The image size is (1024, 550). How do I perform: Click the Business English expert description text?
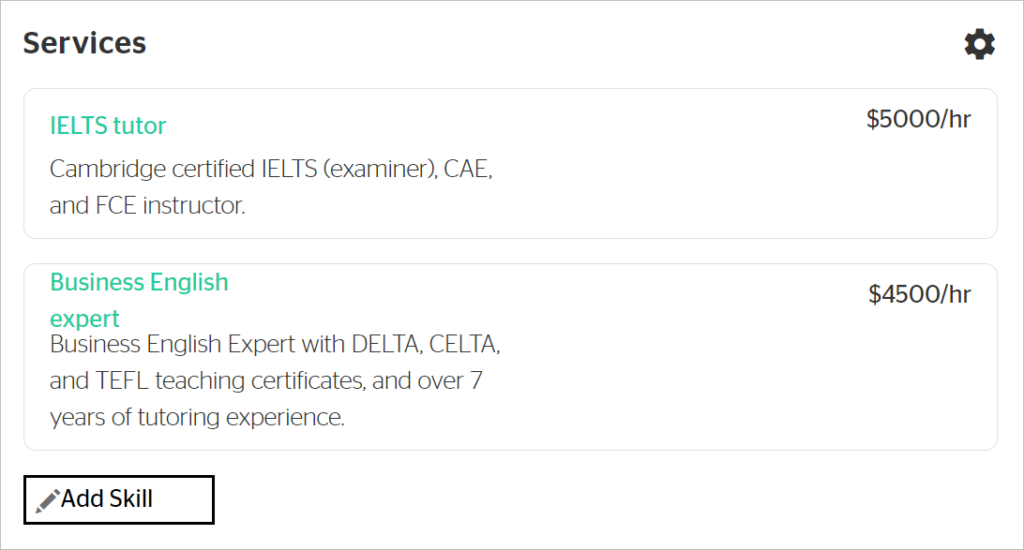[x=275, y=380]
